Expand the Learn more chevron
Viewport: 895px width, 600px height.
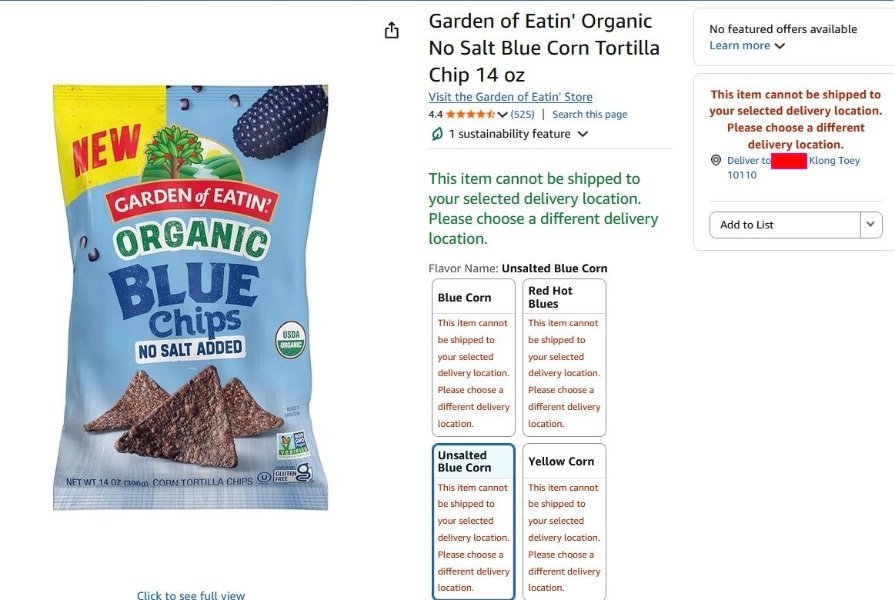coord(780,46)
